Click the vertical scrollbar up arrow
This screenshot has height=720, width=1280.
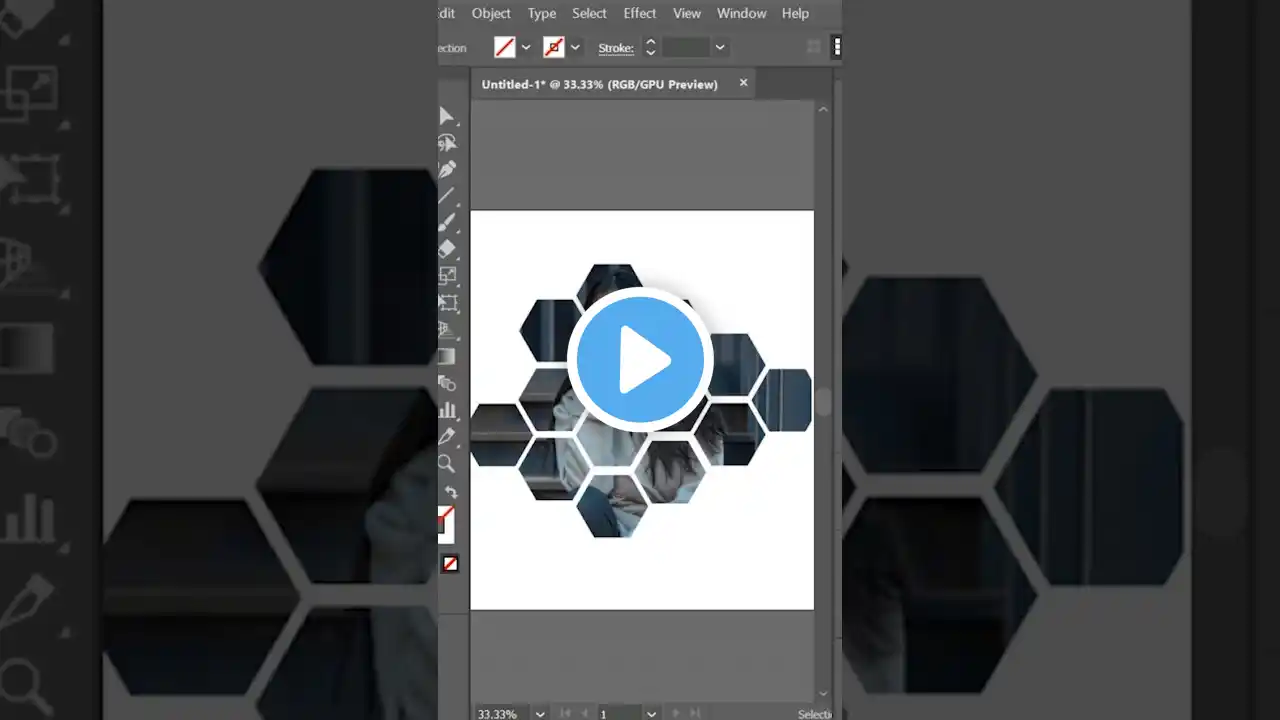pyautogui.click(x=823, y=109)
